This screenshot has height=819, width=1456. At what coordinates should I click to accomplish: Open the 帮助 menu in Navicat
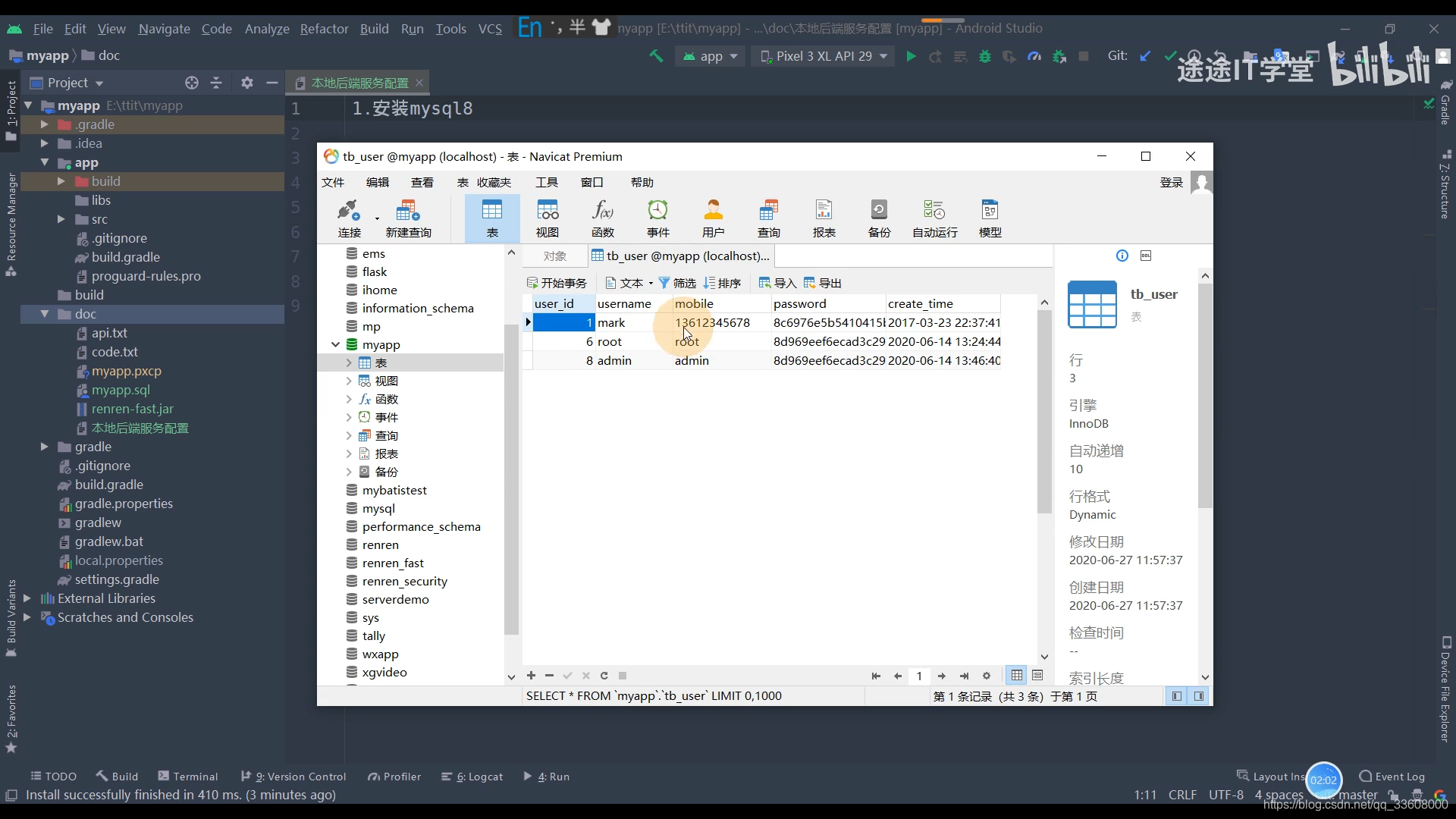point(642,182)
